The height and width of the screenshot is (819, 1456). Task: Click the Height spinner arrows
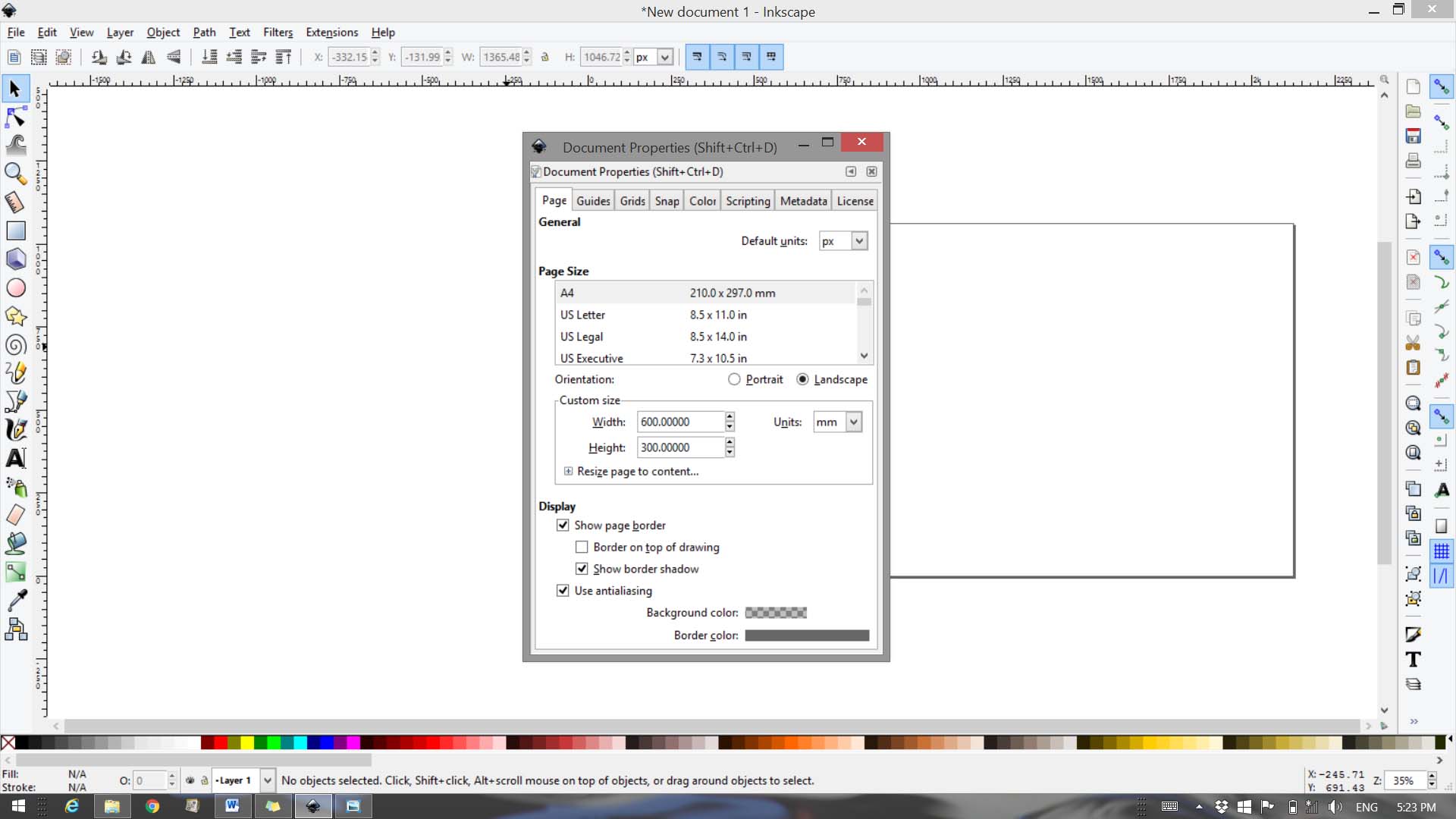pyautogui.click(x=730, y=447)
